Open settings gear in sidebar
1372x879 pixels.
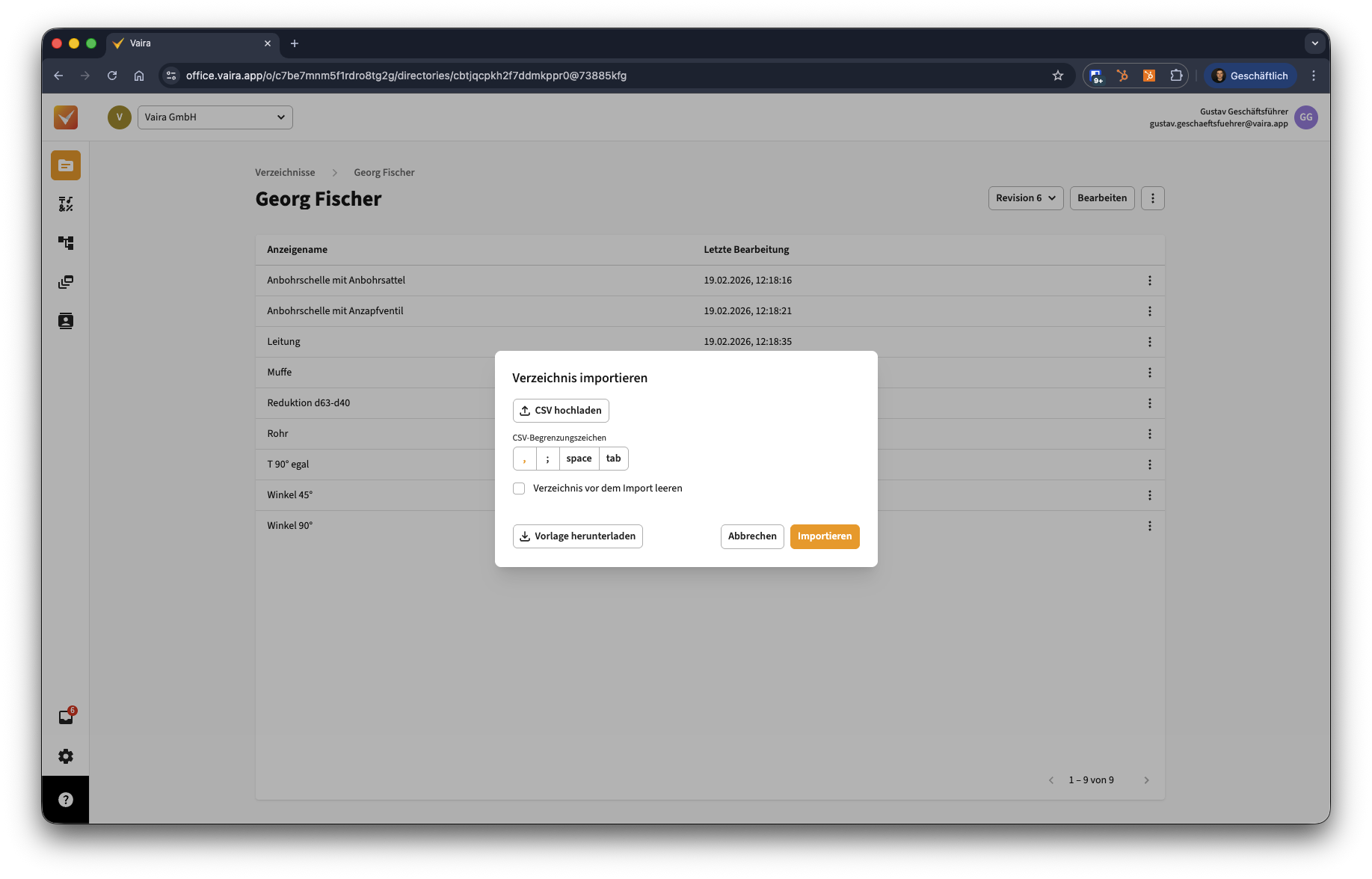(66, 756)
